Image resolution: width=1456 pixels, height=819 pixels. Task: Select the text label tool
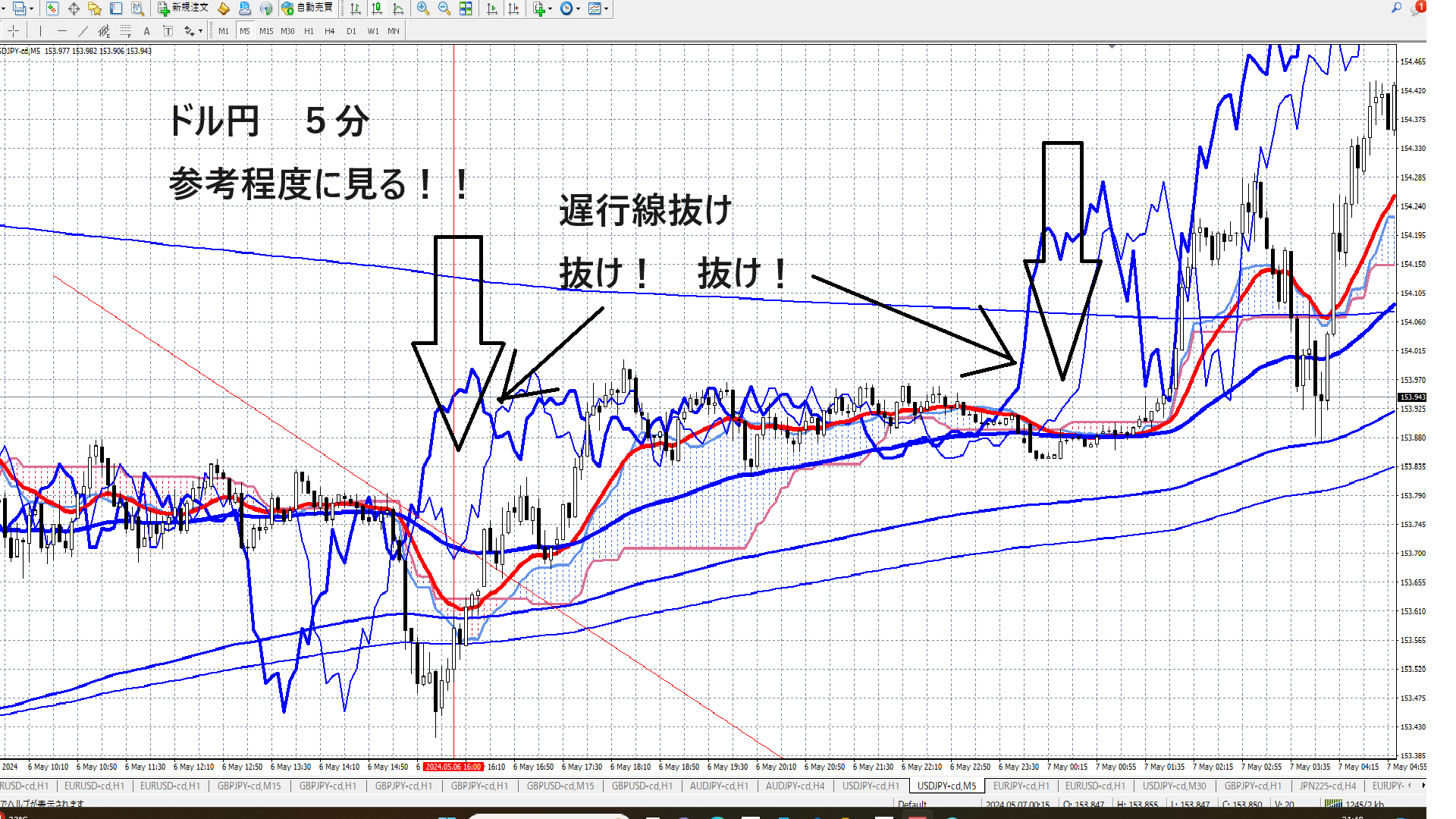click(x=168, y=31)
